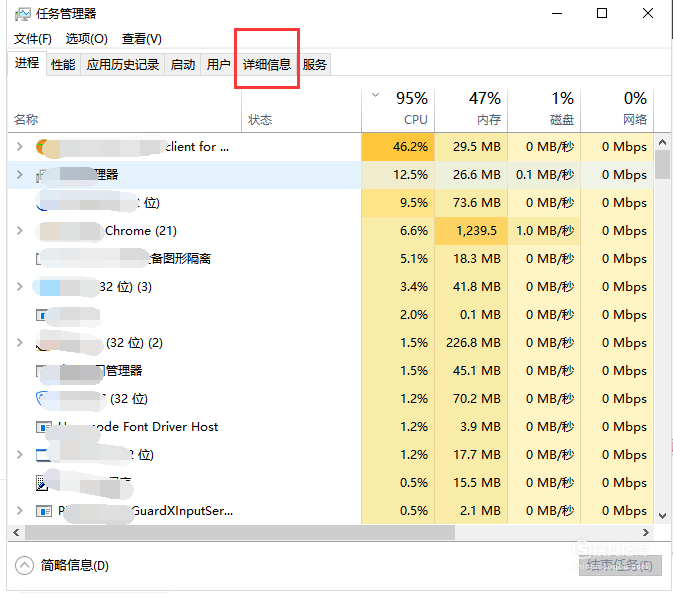Screen dimensions: 673x596
Task: Expand the process row using 17.7 MB
Action: coord(19,455)
